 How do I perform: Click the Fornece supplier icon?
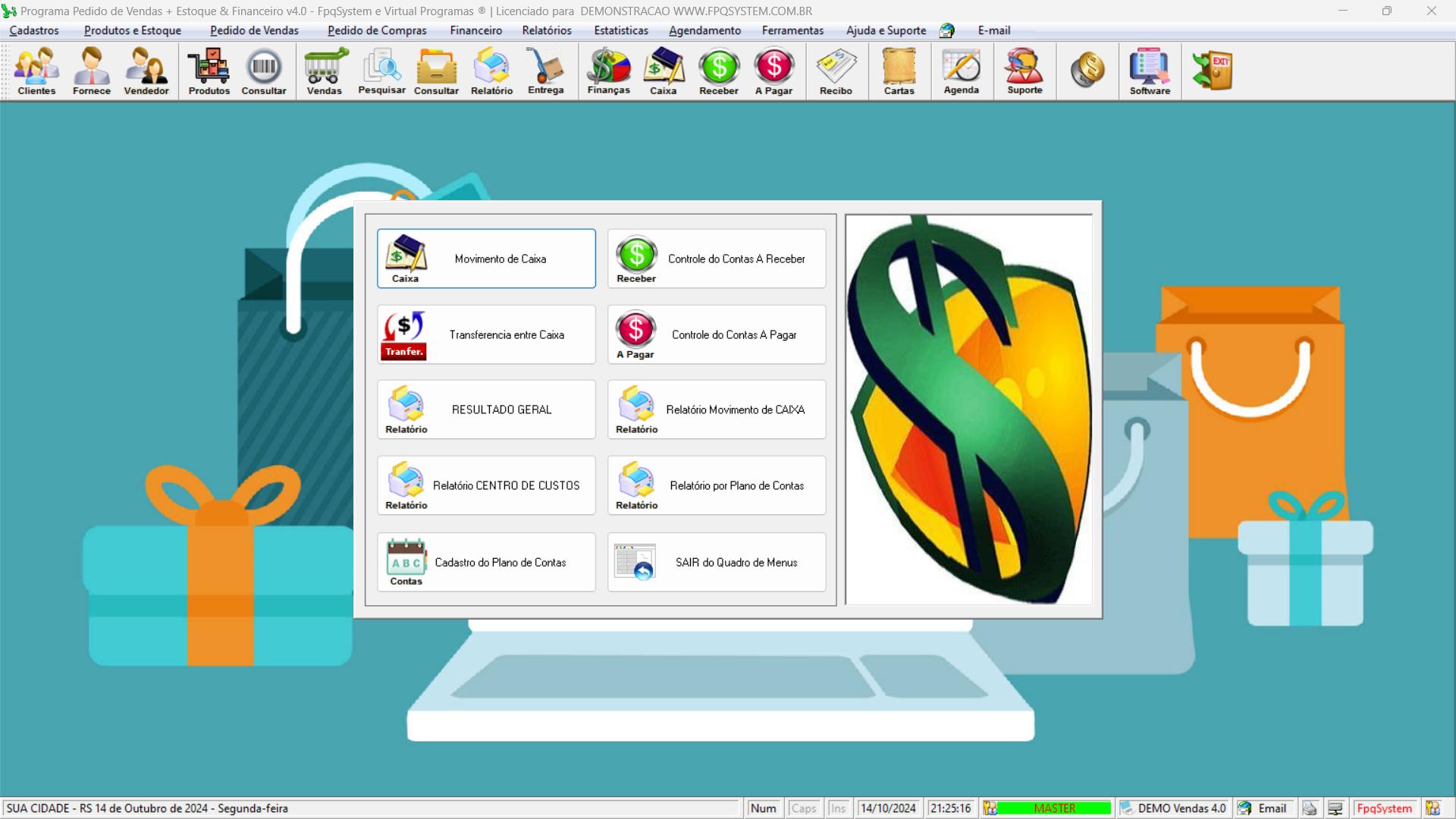click(x=92, y=71)
